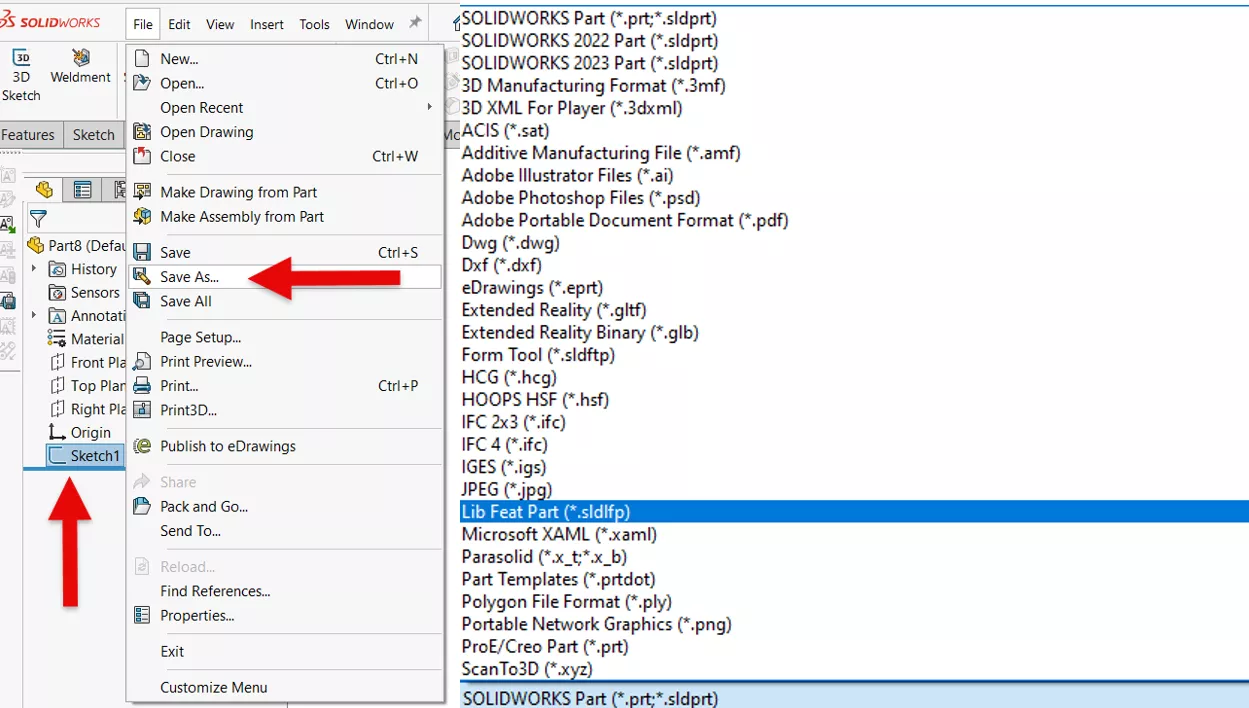Open the Window menu
The height and width of the screenshot is (708, 1249).
[x=369, y=24]
